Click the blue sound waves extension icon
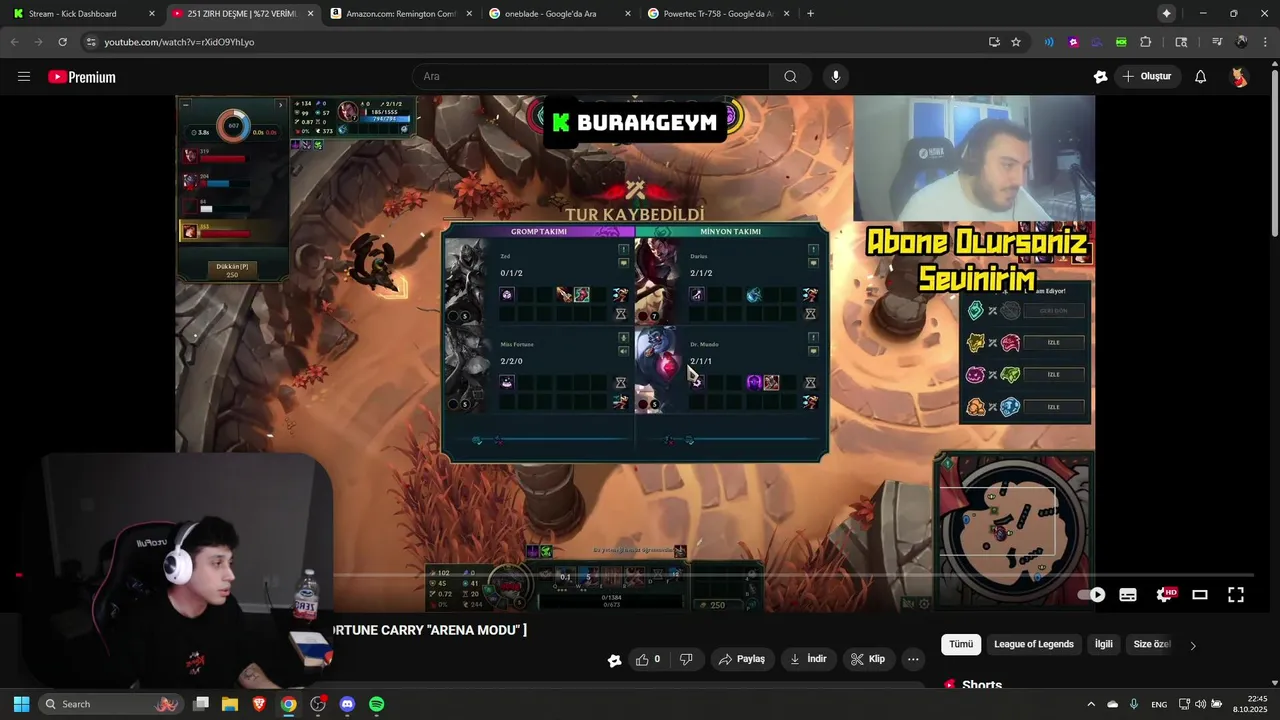The width and height of the screenshot is (1280, 720). click(x=1049, y=42)
